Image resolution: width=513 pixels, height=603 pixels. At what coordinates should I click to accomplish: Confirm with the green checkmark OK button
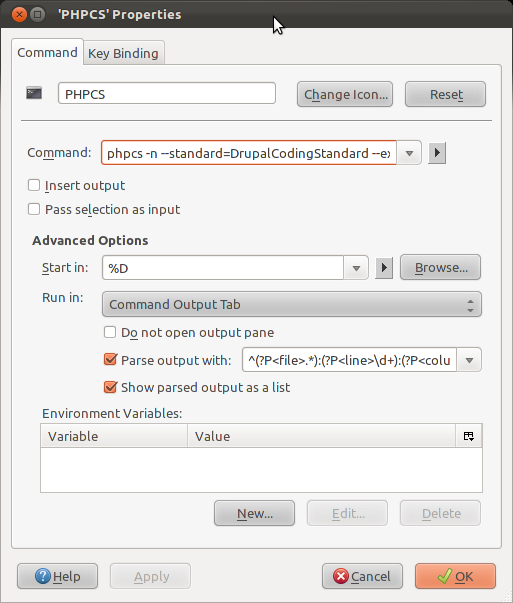click(x=455, y=576)
